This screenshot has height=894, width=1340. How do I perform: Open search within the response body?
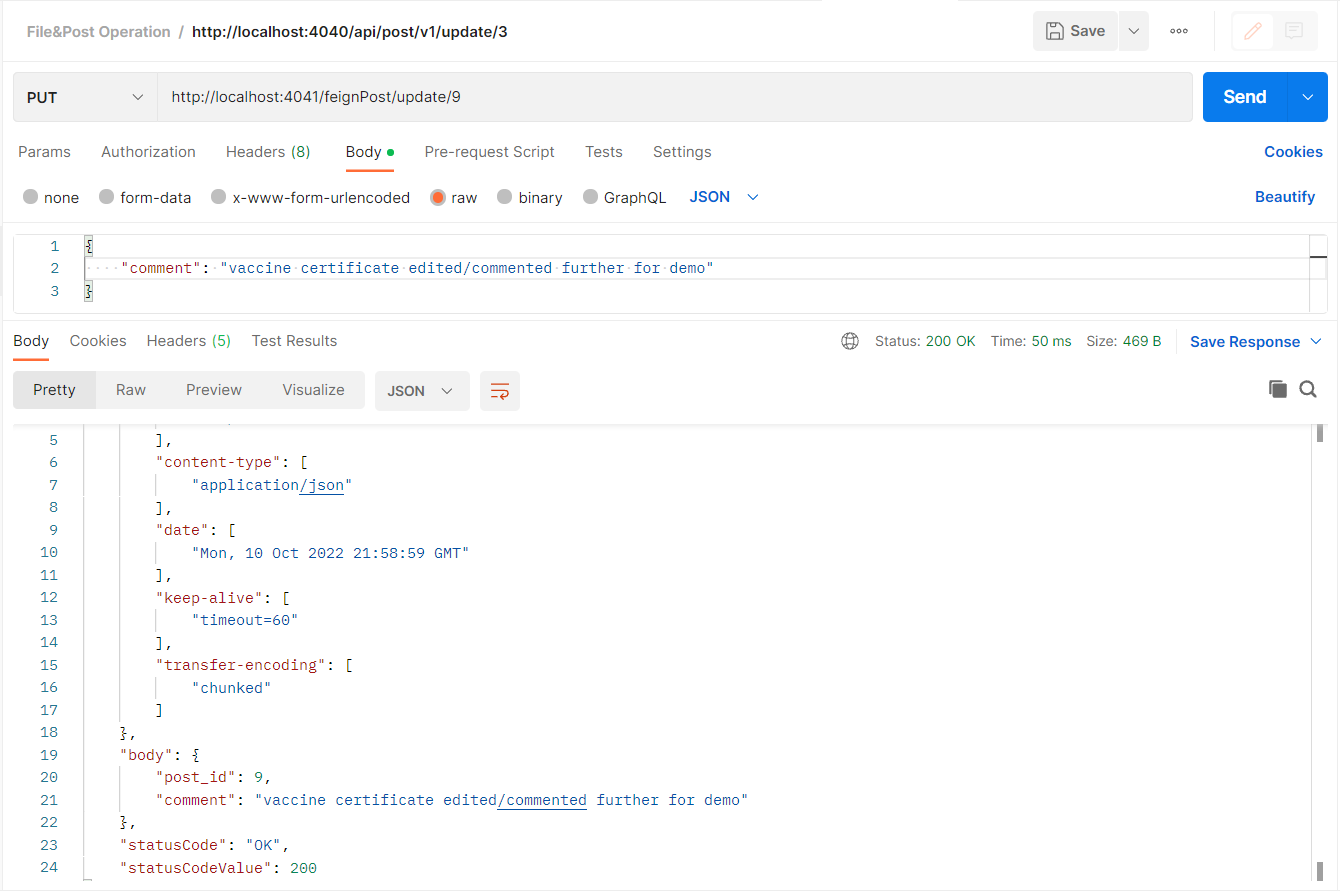coord(1308,388)
